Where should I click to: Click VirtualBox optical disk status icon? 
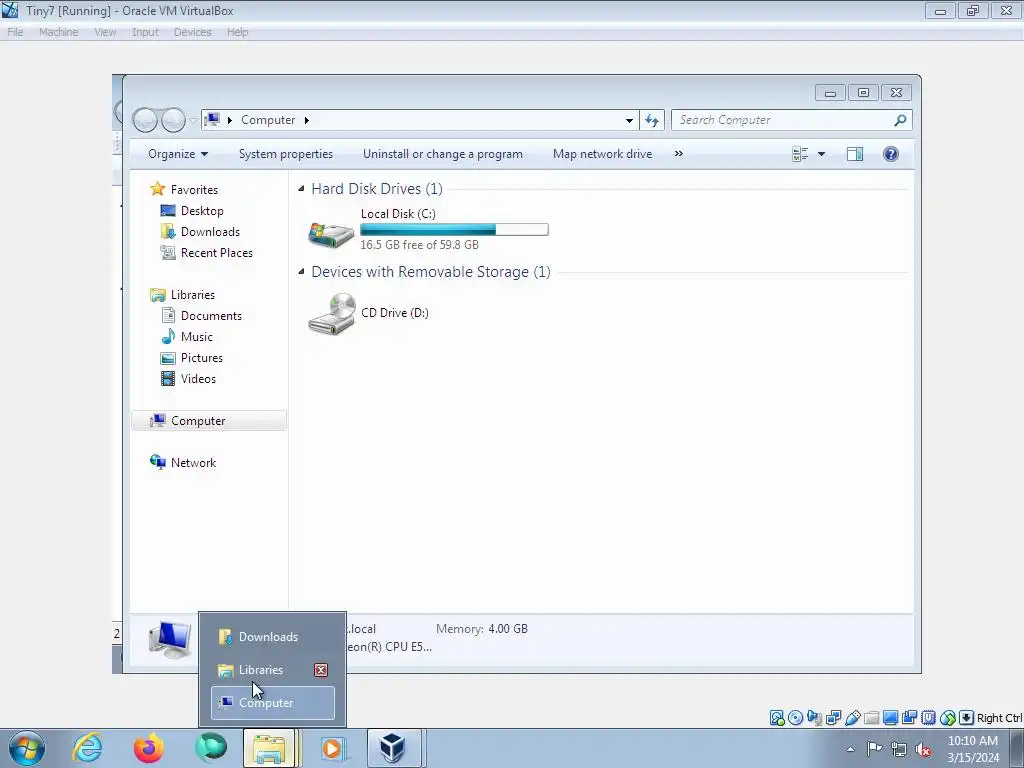point(795,718)
